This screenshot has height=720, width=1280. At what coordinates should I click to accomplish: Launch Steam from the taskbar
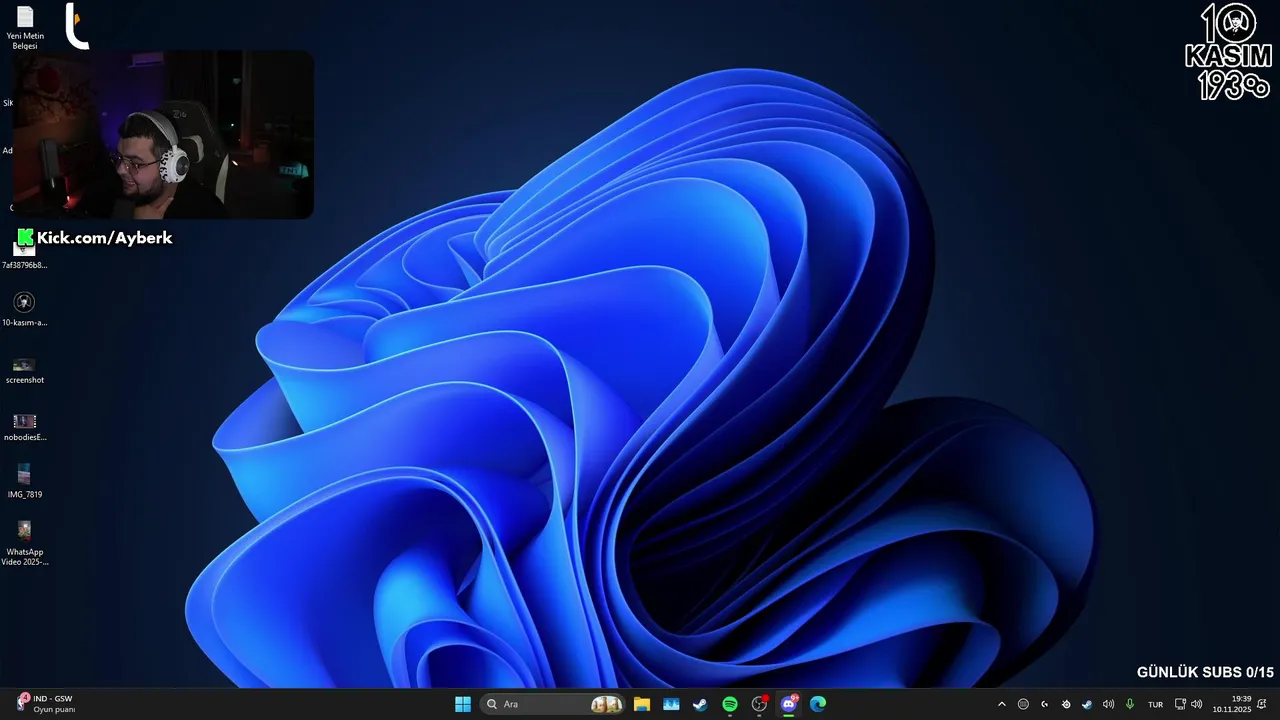coord(700,704)
